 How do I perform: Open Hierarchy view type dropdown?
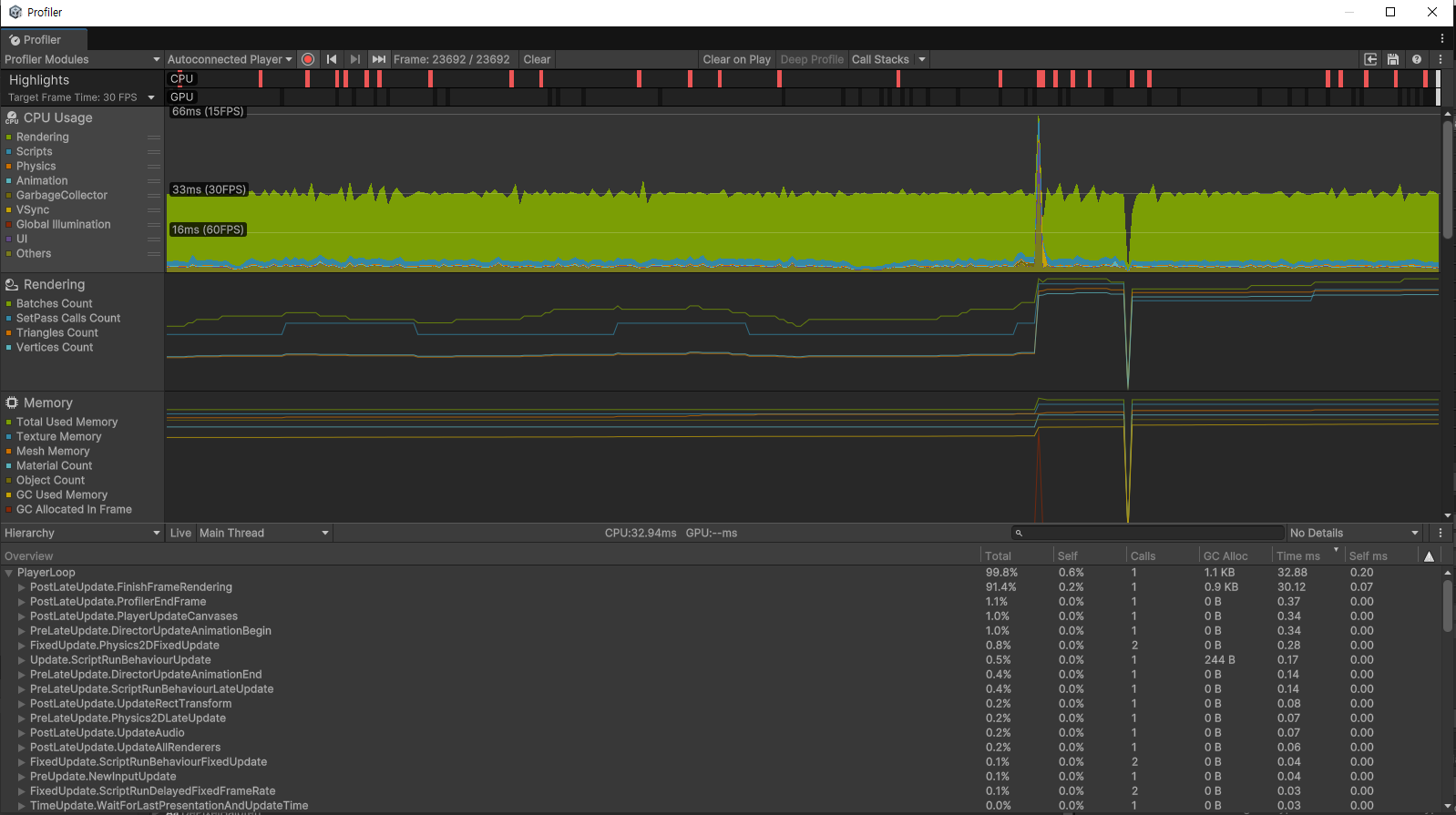pos(82,533)
